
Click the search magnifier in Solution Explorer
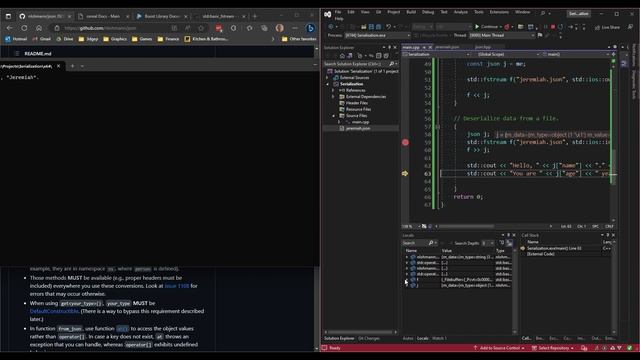tap(391, 64)
